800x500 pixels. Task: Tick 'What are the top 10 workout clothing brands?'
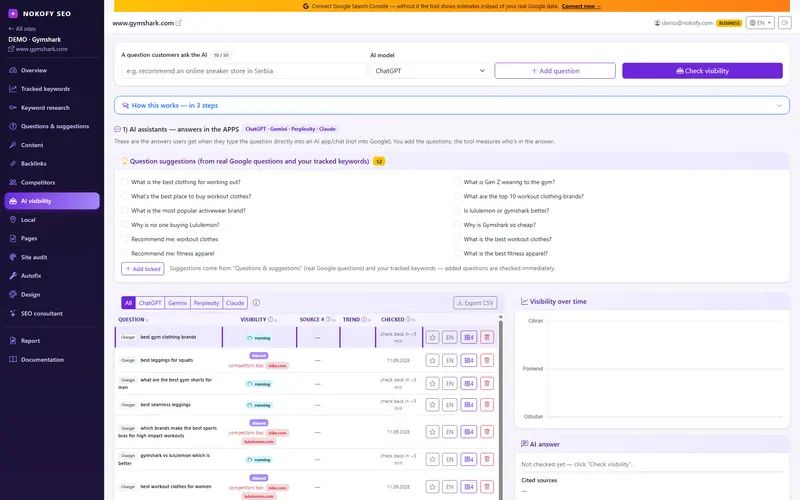[457, 196]
